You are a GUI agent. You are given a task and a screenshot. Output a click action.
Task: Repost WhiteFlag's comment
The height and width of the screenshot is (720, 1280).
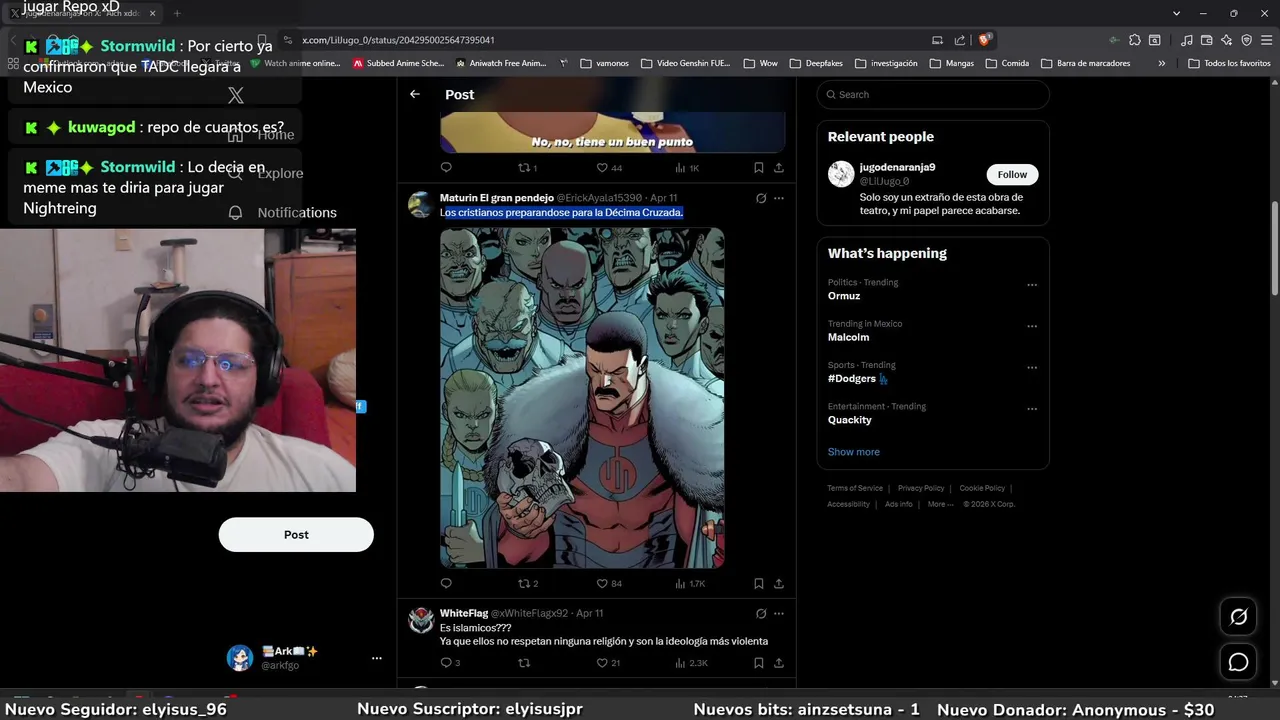(523, 662)
